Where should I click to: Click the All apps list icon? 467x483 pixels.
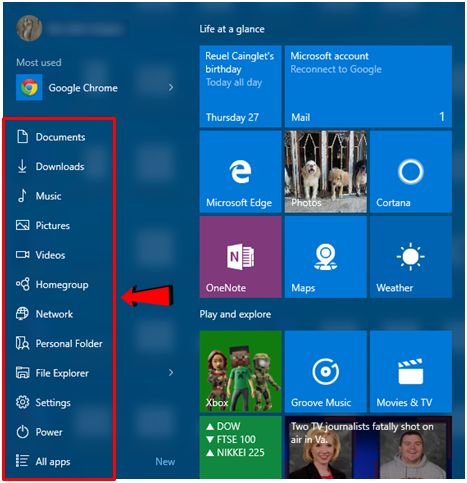coord(22,461)
